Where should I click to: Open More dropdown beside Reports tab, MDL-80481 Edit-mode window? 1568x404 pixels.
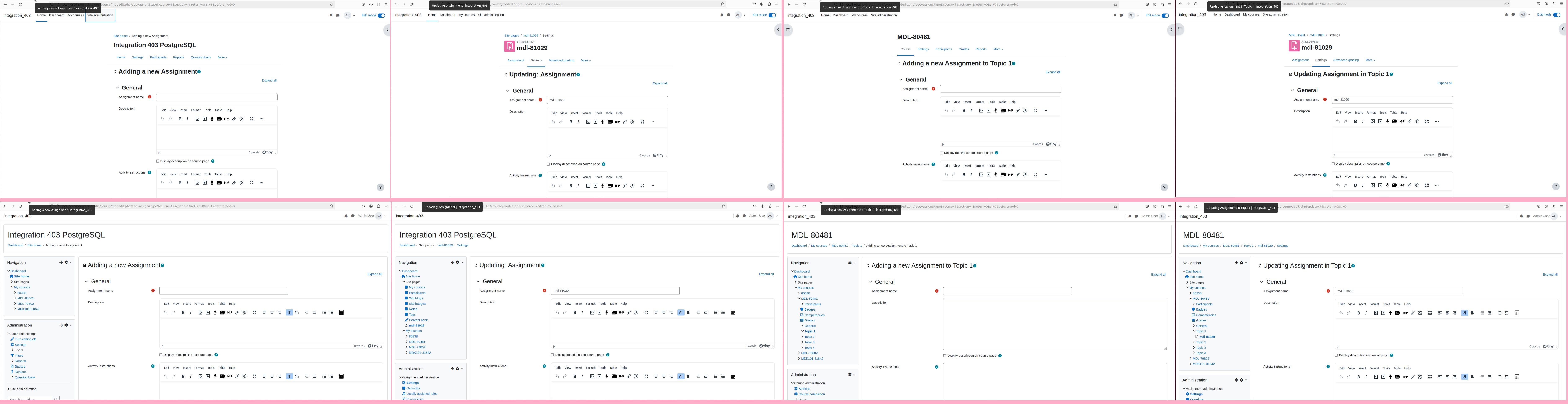point(998,49)
